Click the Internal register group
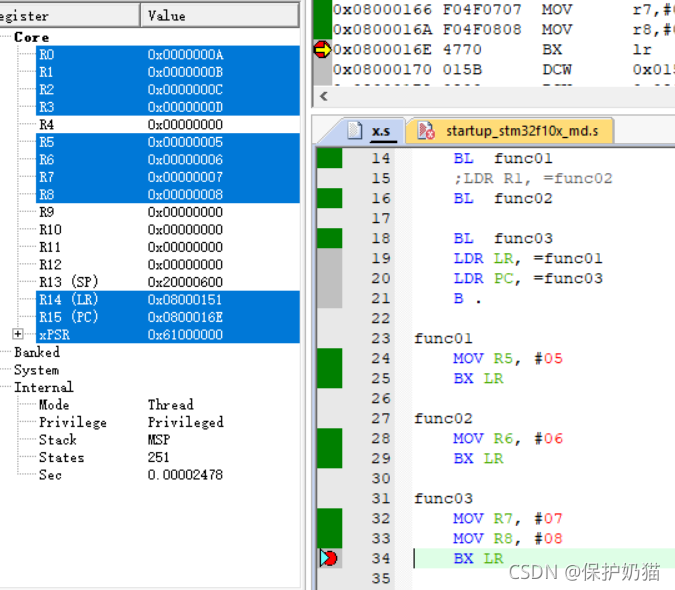675x590 pixels. click(43, 387)
